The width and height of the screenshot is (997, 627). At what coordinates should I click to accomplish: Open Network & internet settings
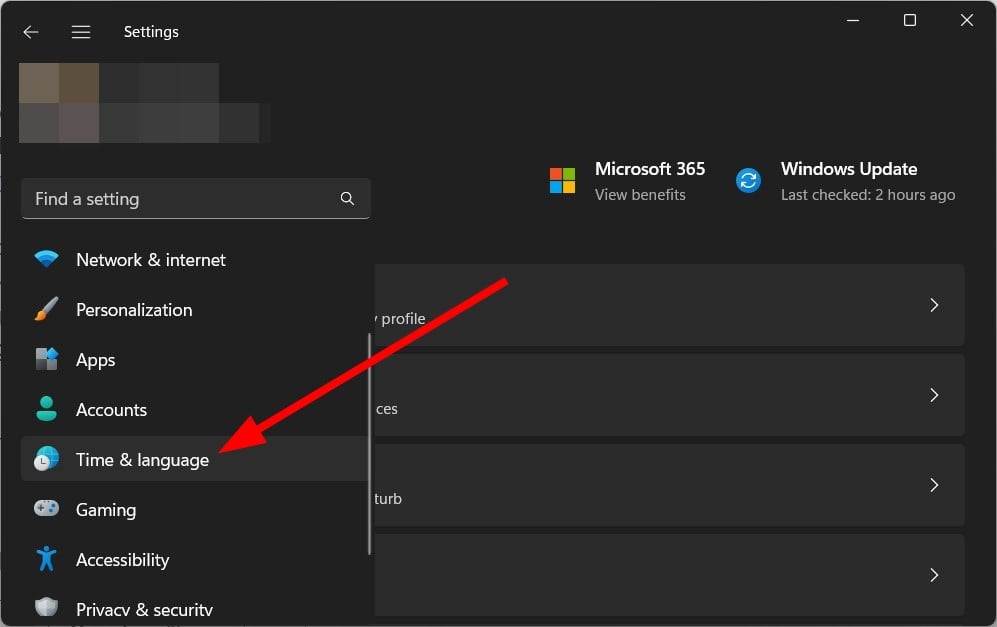[195, 259]
